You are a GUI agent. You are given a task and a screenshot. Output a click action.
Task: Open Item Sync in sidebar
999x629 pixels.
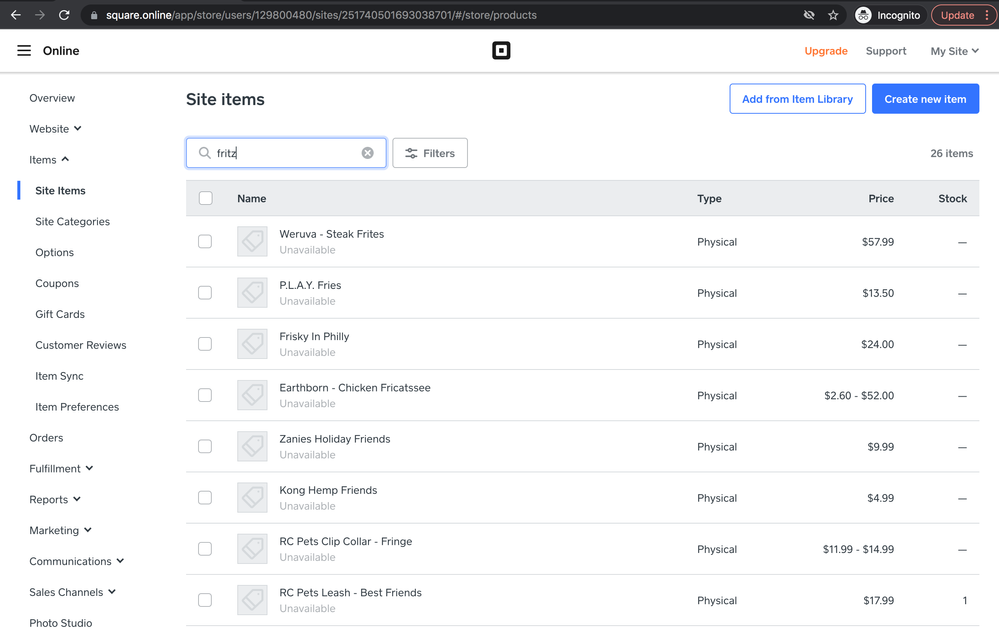(x=59, y=376)
